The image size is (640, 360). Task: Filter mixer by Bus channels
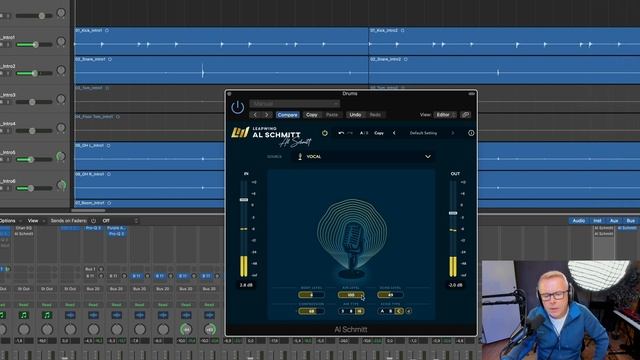tap(631, 220)
